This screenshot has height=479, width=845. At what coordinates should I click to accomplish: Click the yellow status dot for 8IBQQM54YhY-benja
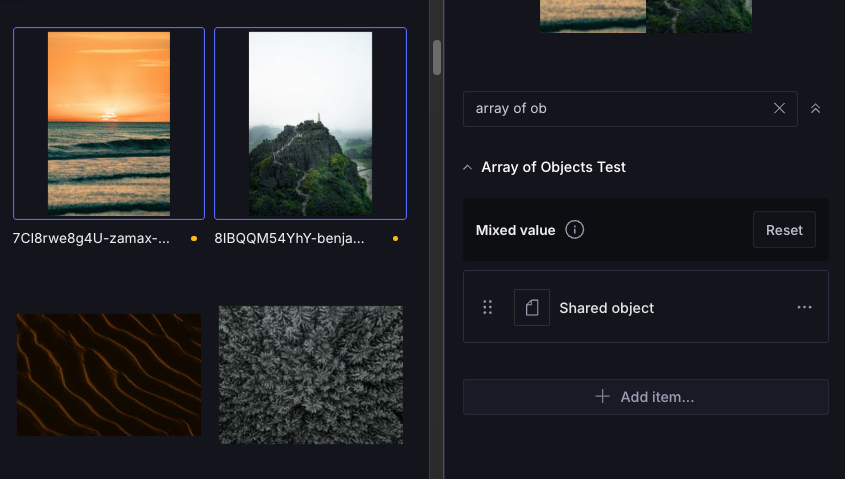396,238
